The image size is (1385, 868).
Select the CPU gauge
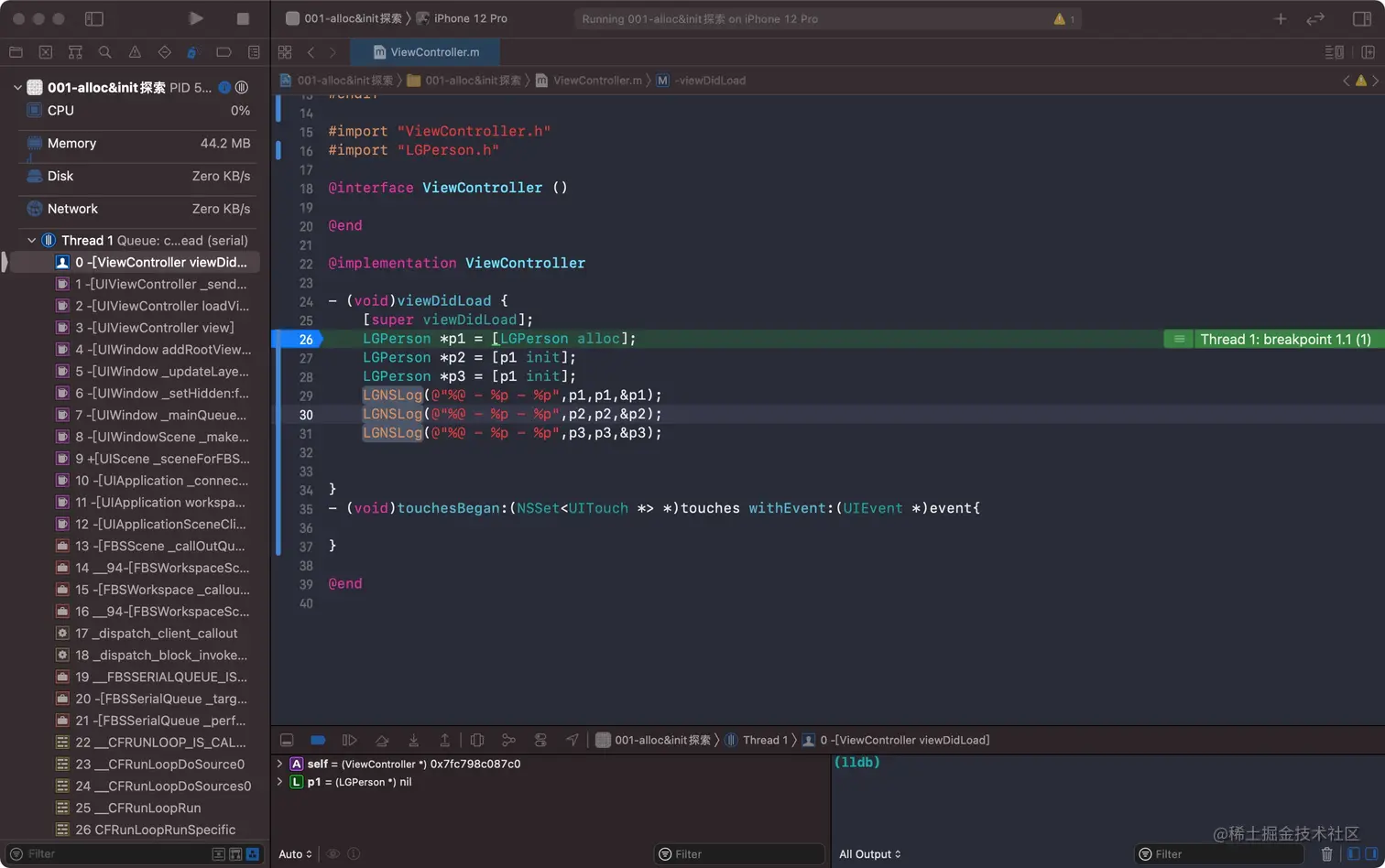pyautogui.click(x=137, y=110)
